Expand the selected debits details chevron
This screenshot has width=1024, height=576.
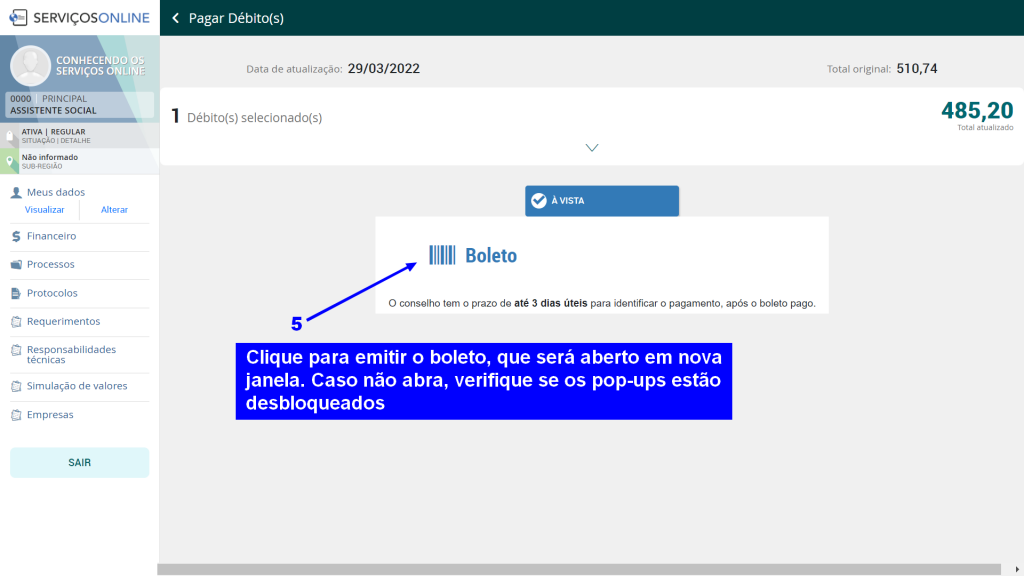591,148
